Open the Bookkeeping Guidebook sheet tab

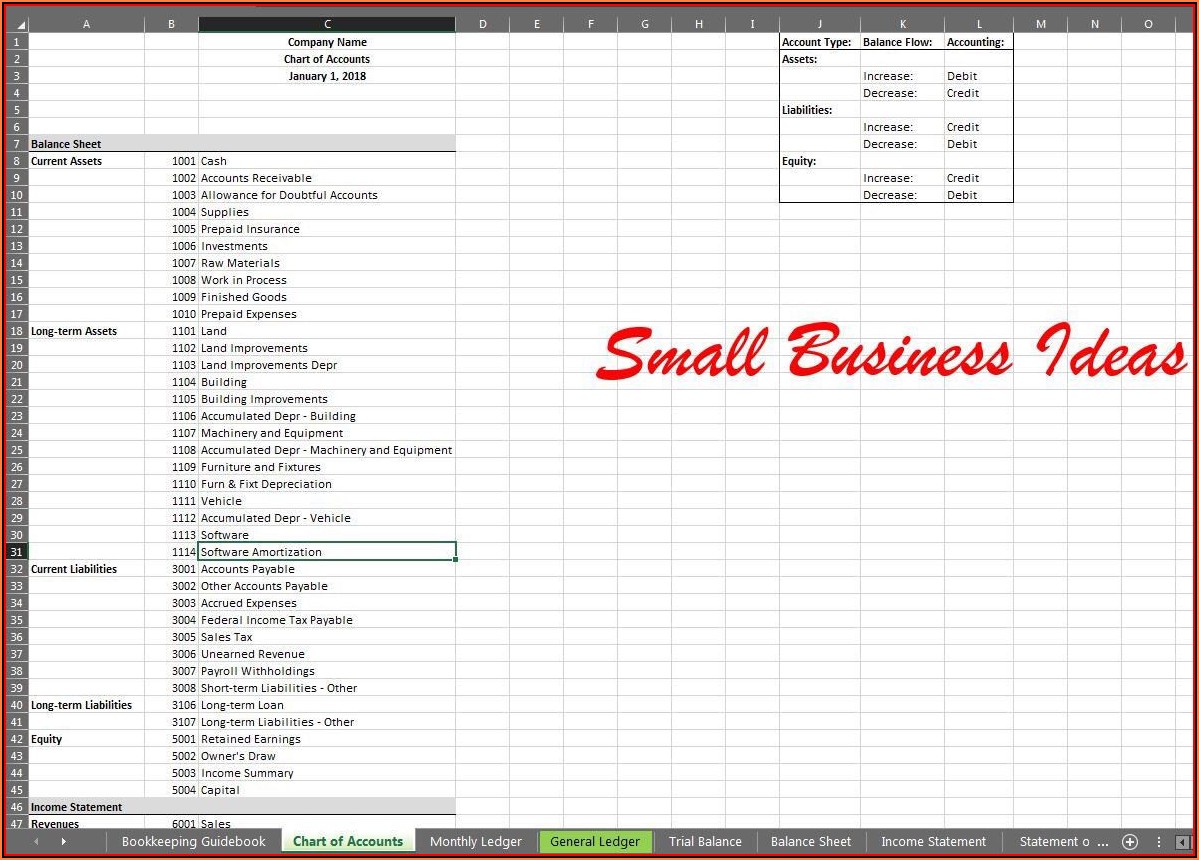pos(193,842)
